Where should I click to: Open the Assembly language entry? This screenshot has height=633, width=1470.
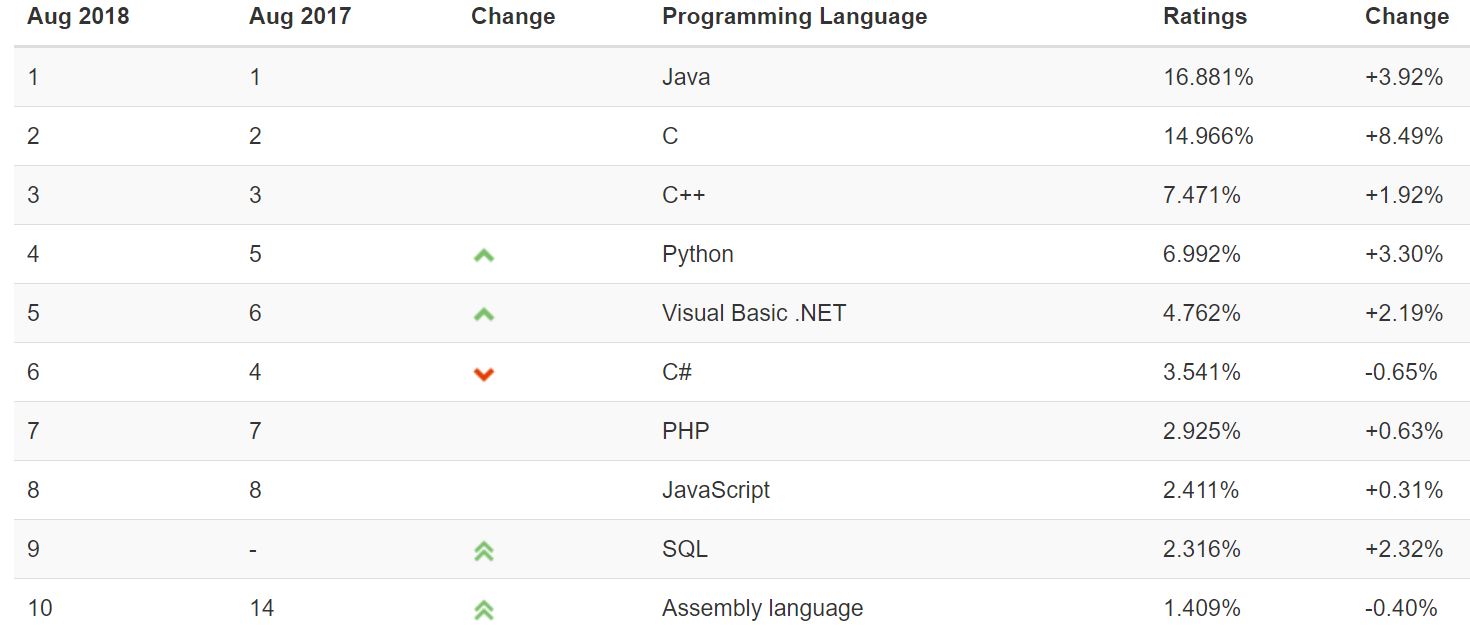point(762,608)
